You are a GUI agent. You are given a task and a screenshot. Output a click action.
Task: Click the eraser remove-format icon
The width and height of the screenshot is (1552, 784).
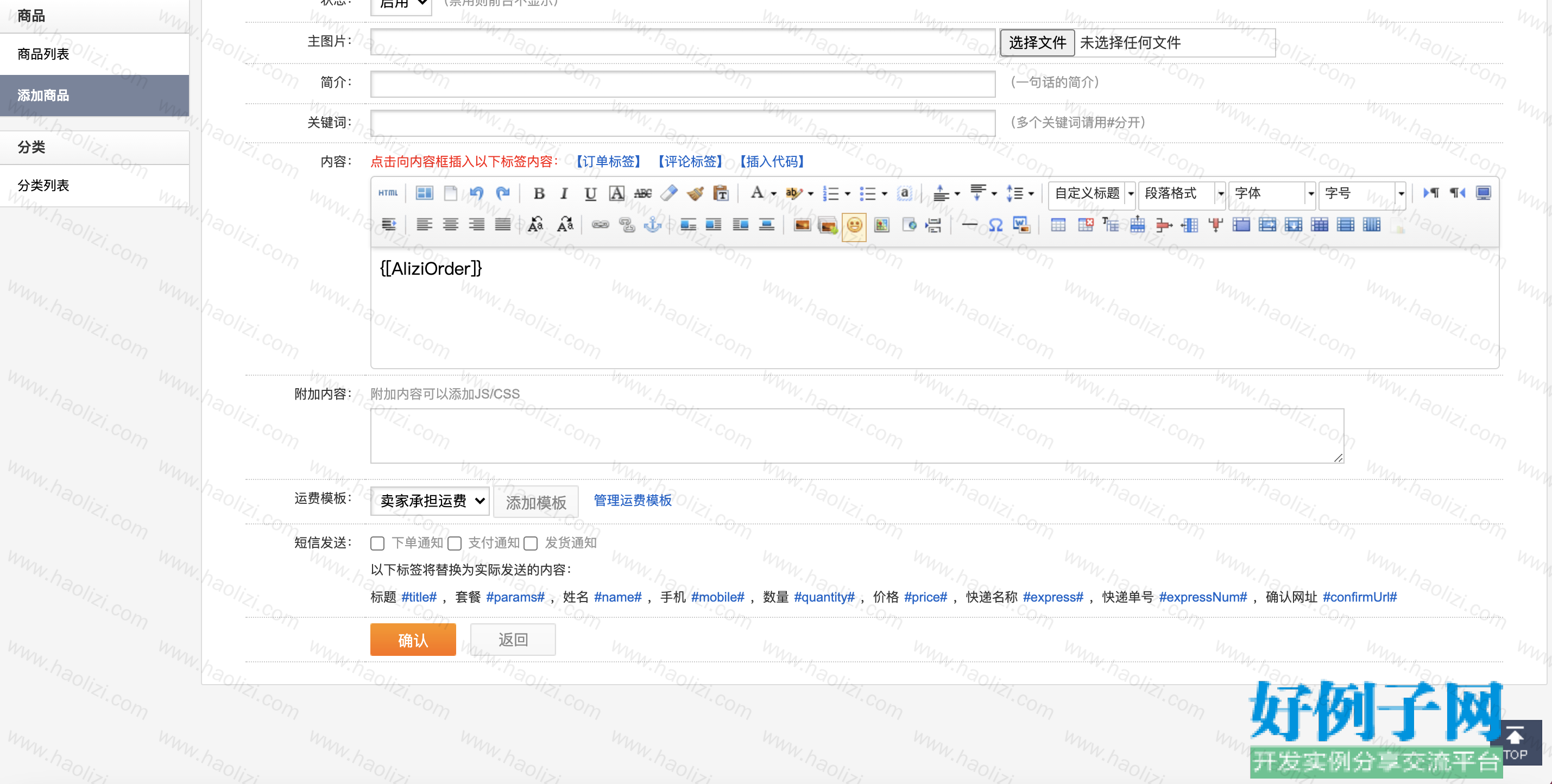pyautogui.click(x=669, y=193)
